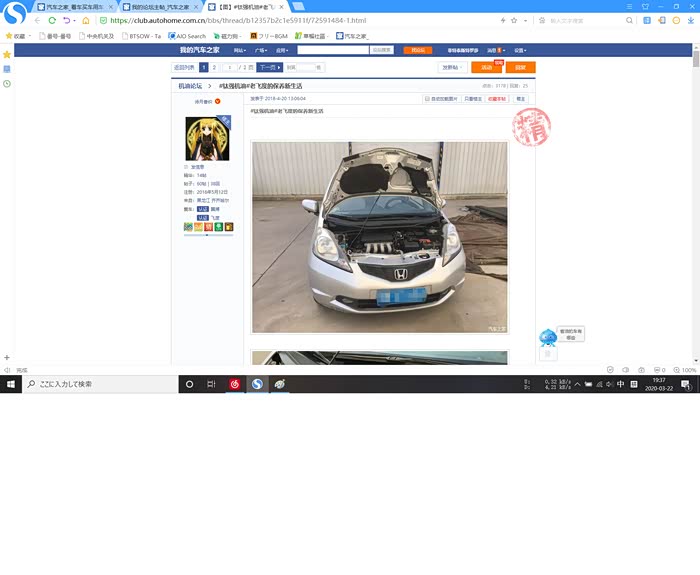Click the yellow favorites star in sidebar

coord(7,54)
